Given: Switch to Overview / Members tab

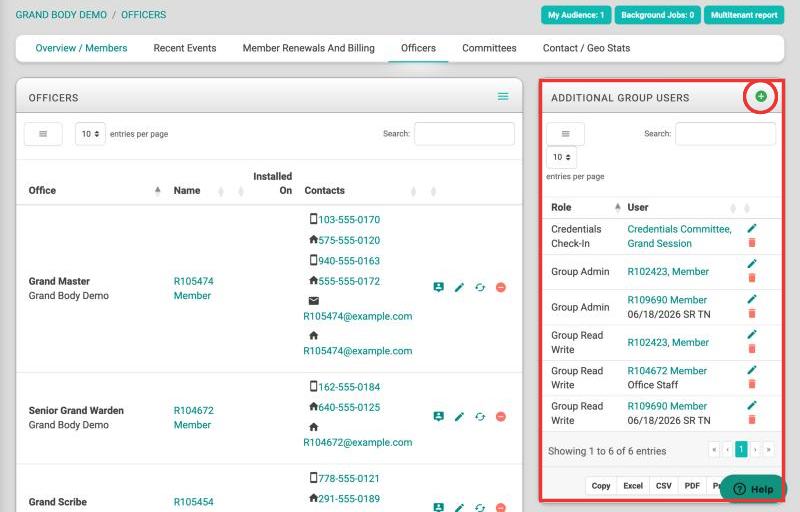Looking at the screenshot, I should [81, 48].
